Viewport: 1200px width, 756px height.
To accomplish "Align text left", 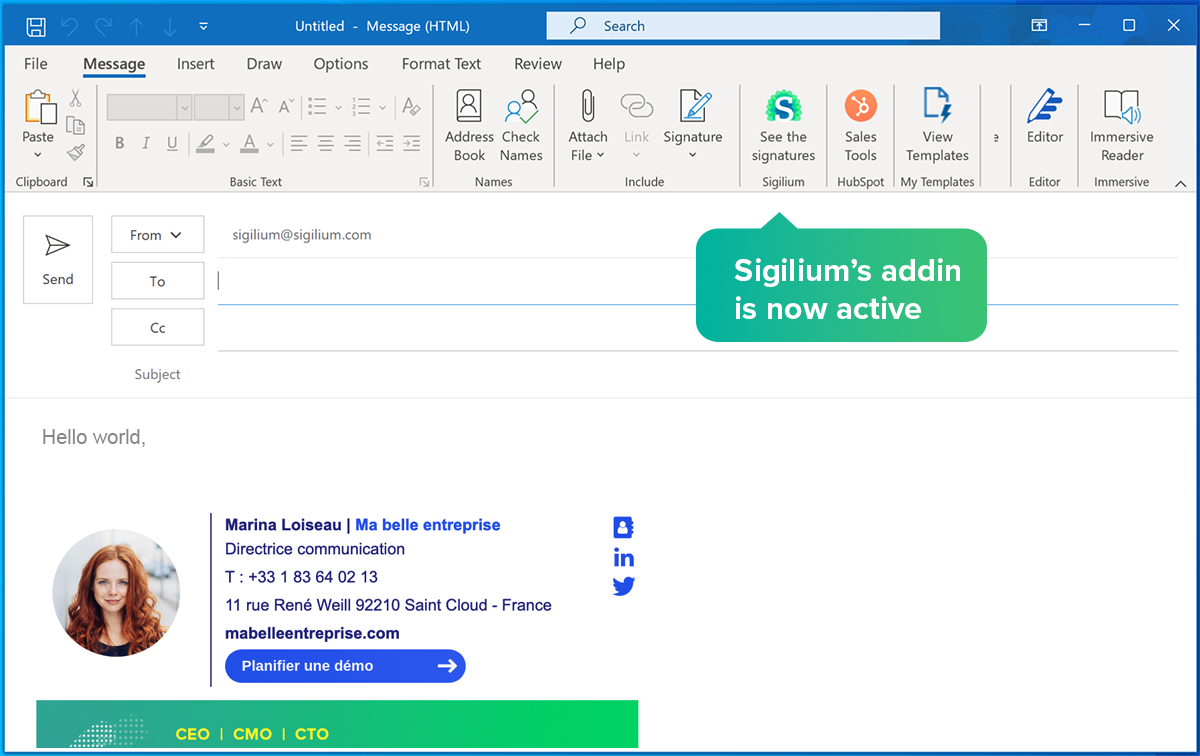I will point(298,144).
